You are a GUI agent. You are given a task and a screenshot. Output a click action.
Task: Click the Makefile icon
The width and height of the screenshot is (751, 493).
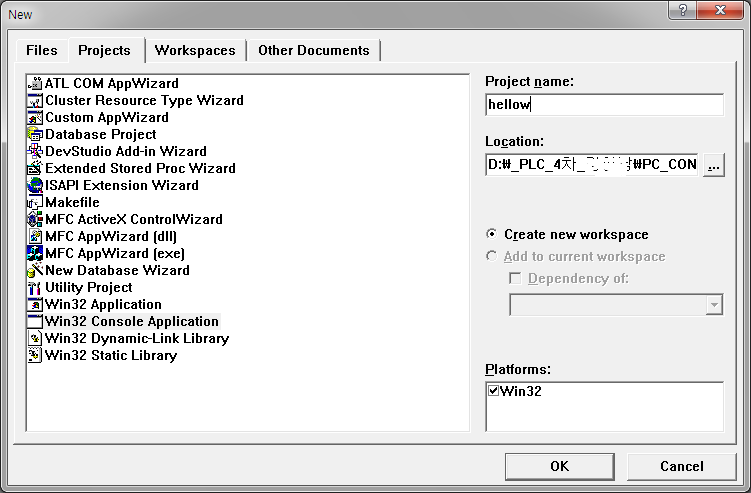pyautogui.click(x=35, y=203)
